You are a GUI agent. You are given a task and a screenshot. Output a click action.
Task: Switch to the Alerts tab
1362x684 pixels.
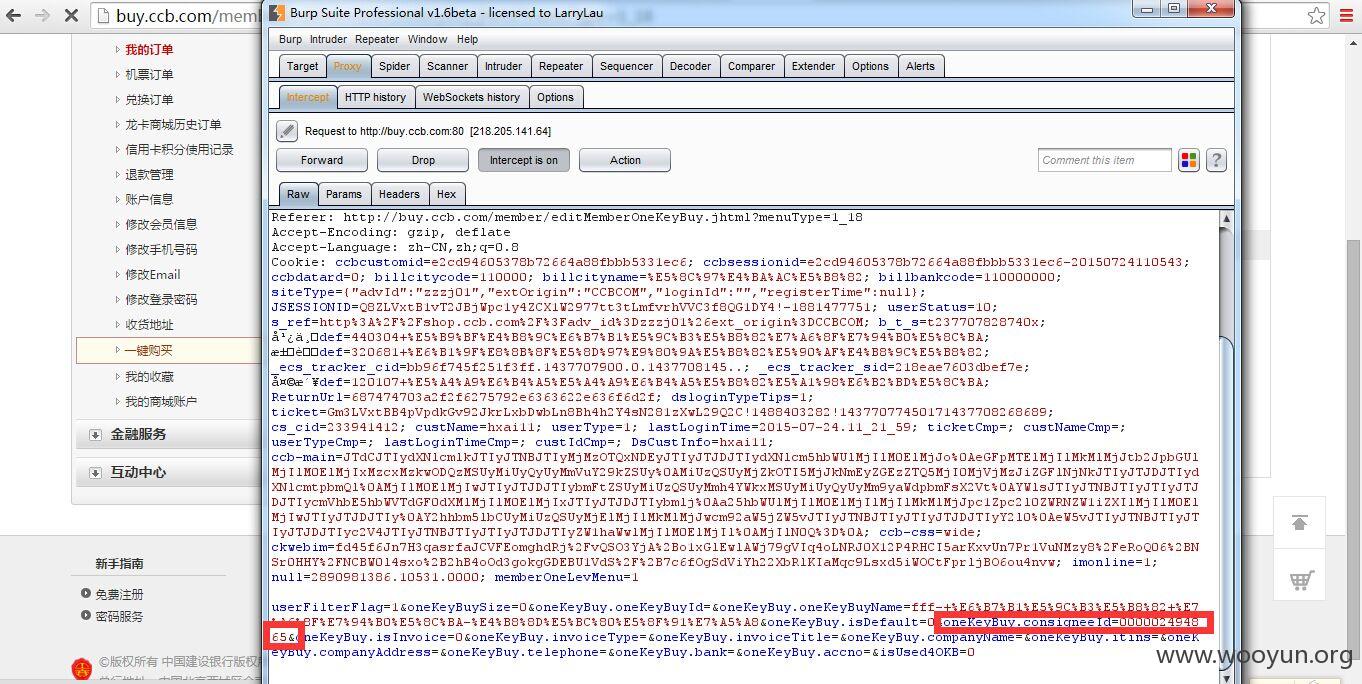920,66
